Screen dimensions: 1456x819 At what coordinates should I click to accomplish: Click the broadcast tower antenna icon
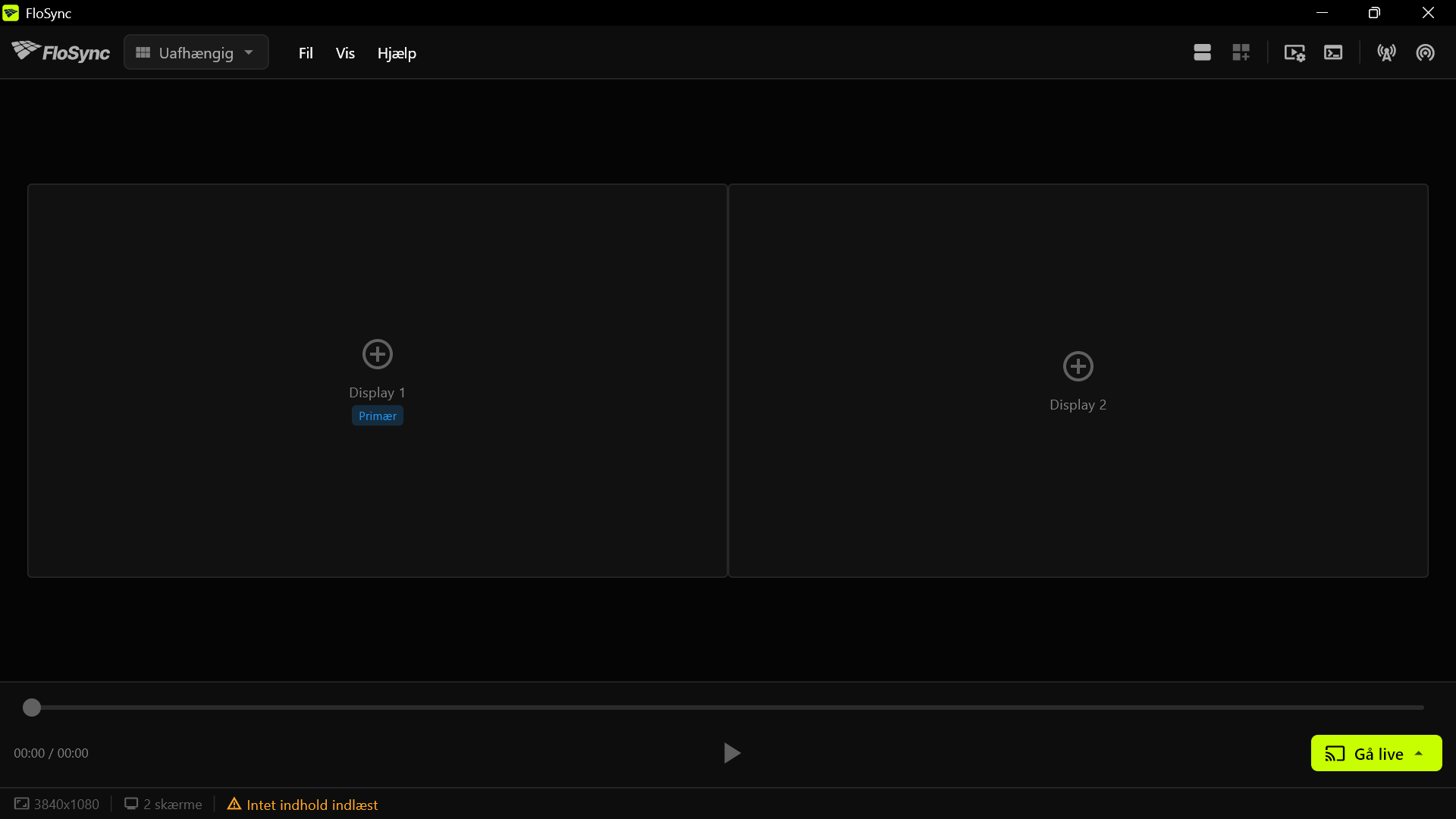[1387, 52]
